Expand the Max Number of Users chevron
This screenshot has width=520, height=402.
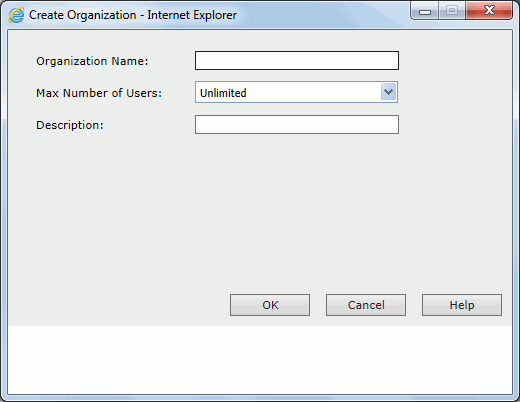pos(388,92)
